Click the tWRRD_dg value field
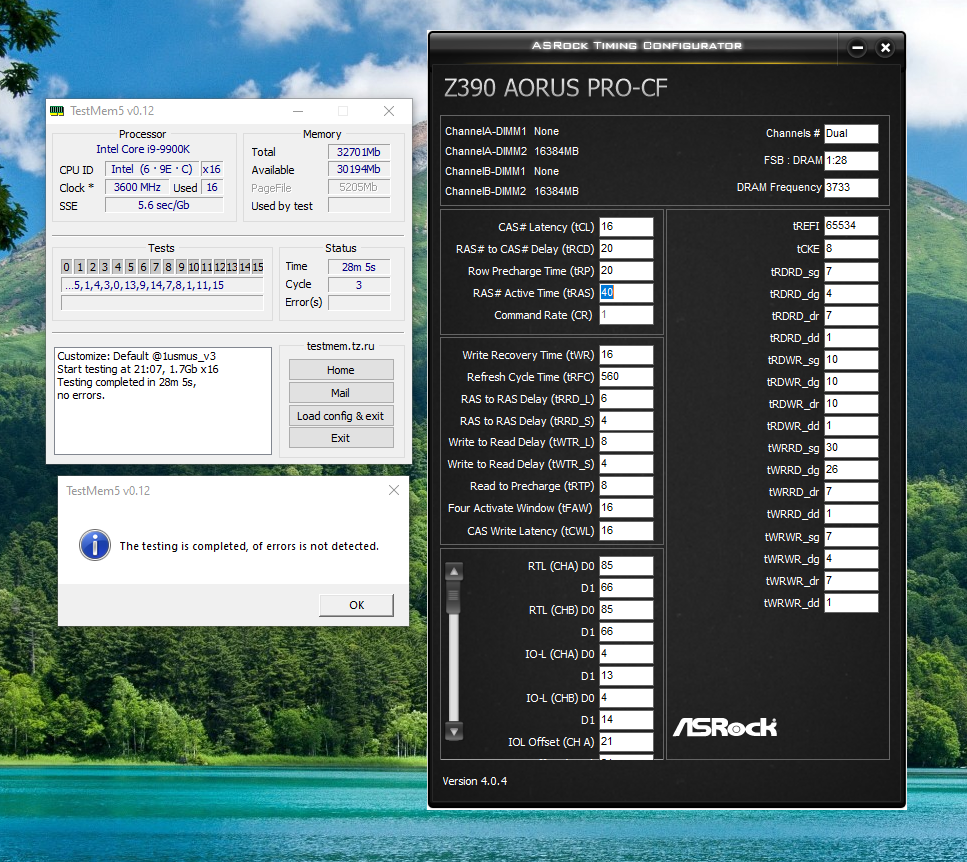This screenshot has width=967, height=862. click(x=851, y=470)
